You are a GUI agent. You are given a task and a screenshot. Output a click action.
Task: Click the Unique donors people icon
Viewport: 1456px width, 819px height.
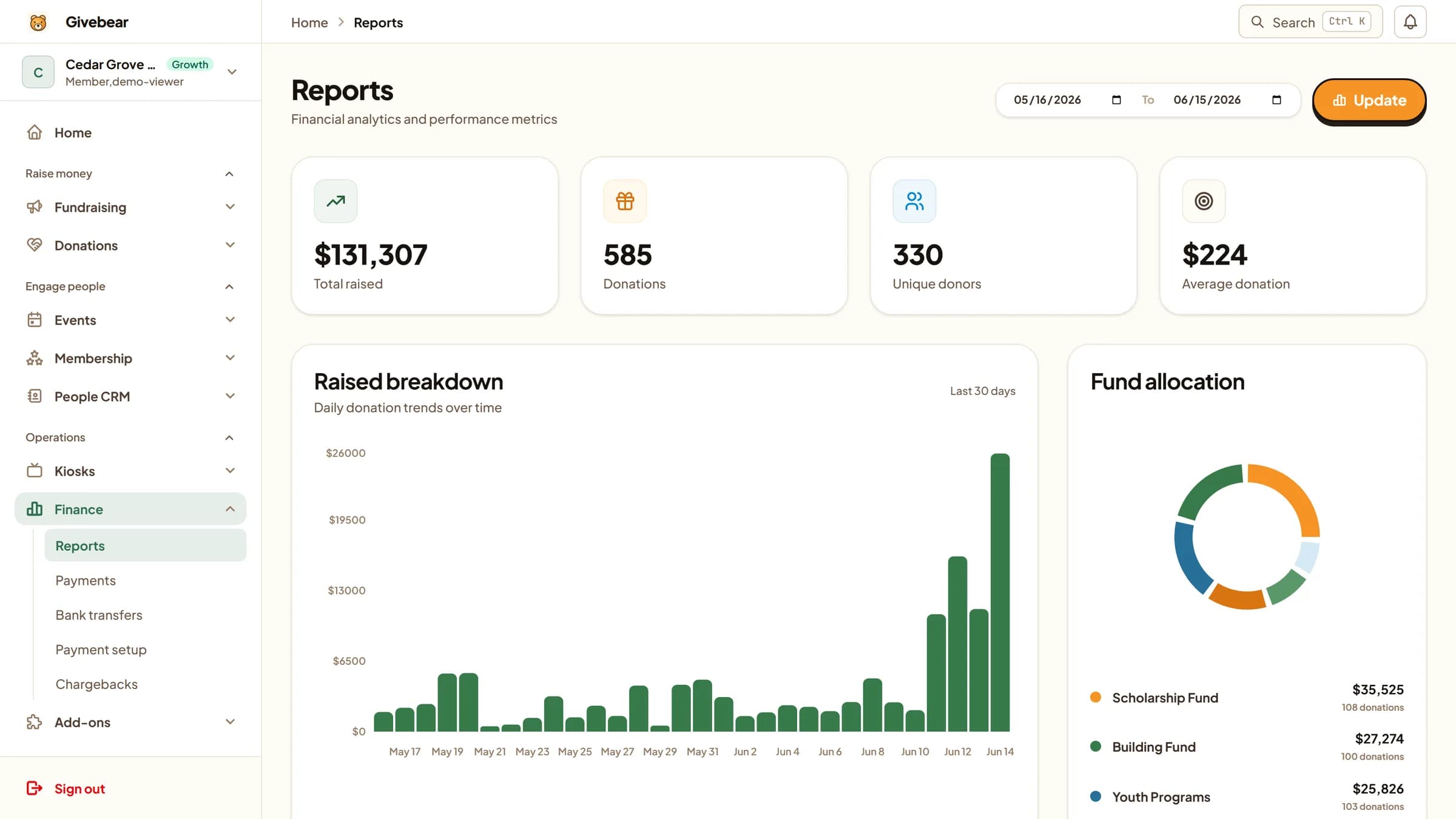914,201
